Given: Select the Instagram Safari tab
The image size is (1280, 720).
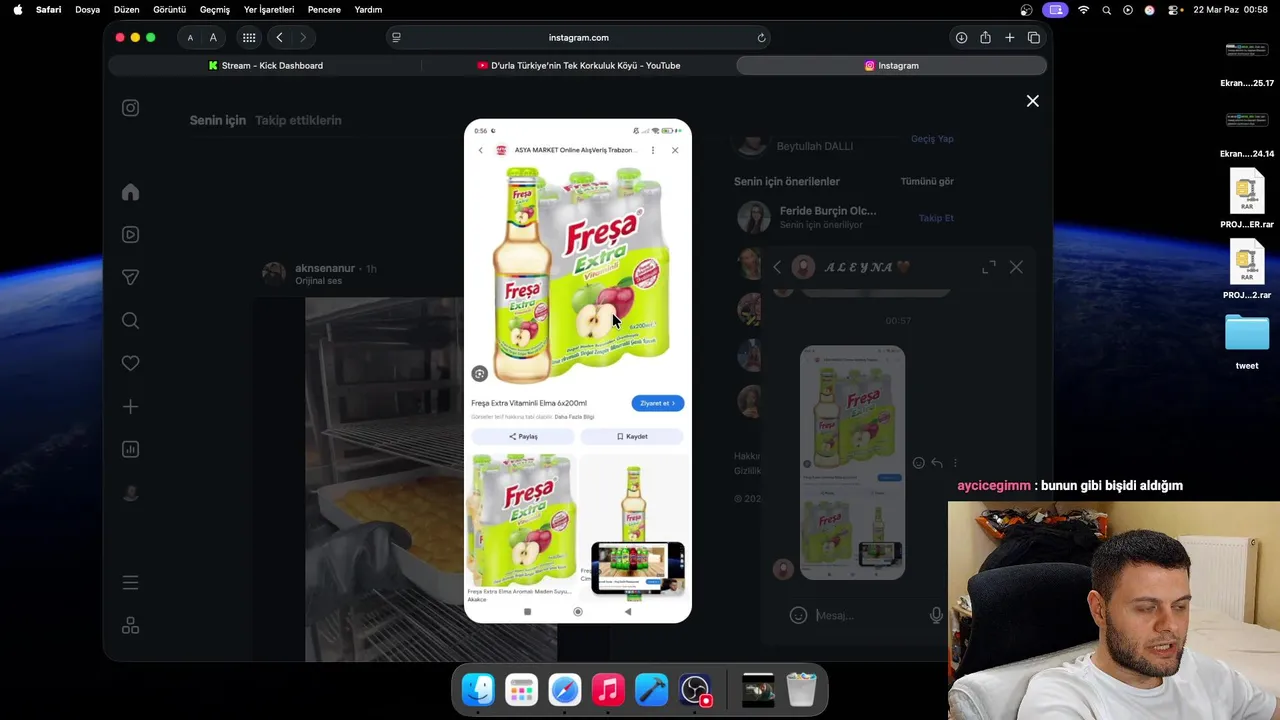Looking at the screenshot, I should [x=892, y=65].
